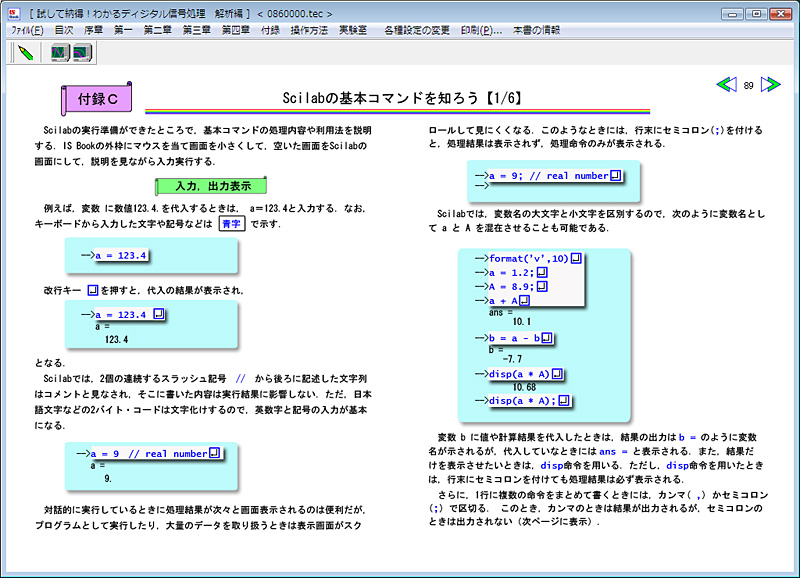
Task: Click the result value 10.68
Action: (524, 387)
